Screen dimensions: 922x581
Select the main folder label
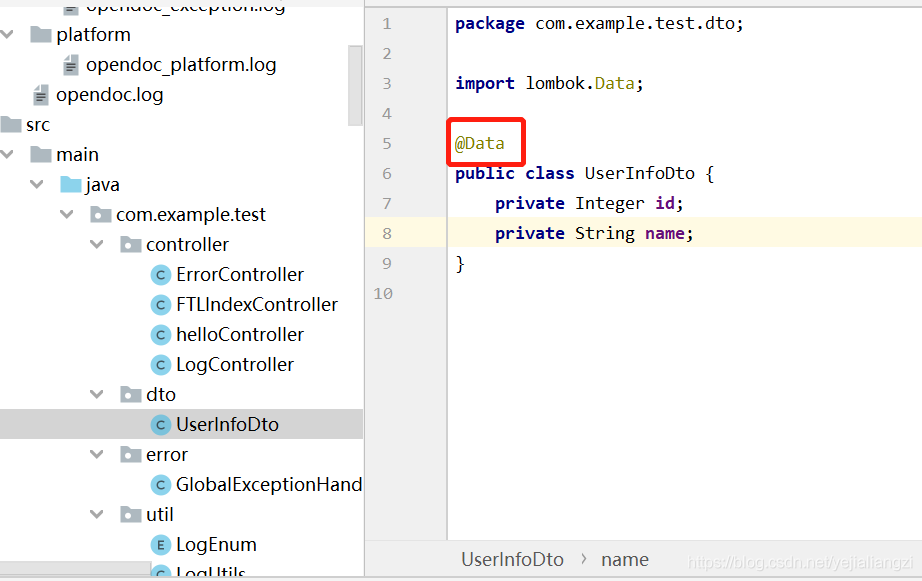pyautogui.click(x=78, y=155)
